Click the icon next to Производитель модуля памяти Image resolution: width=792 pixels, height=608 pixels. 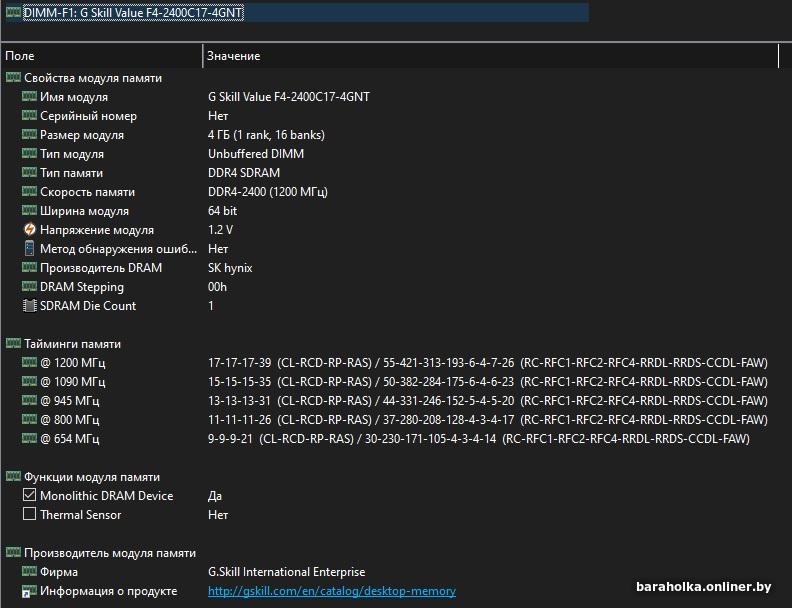(13, 552)
